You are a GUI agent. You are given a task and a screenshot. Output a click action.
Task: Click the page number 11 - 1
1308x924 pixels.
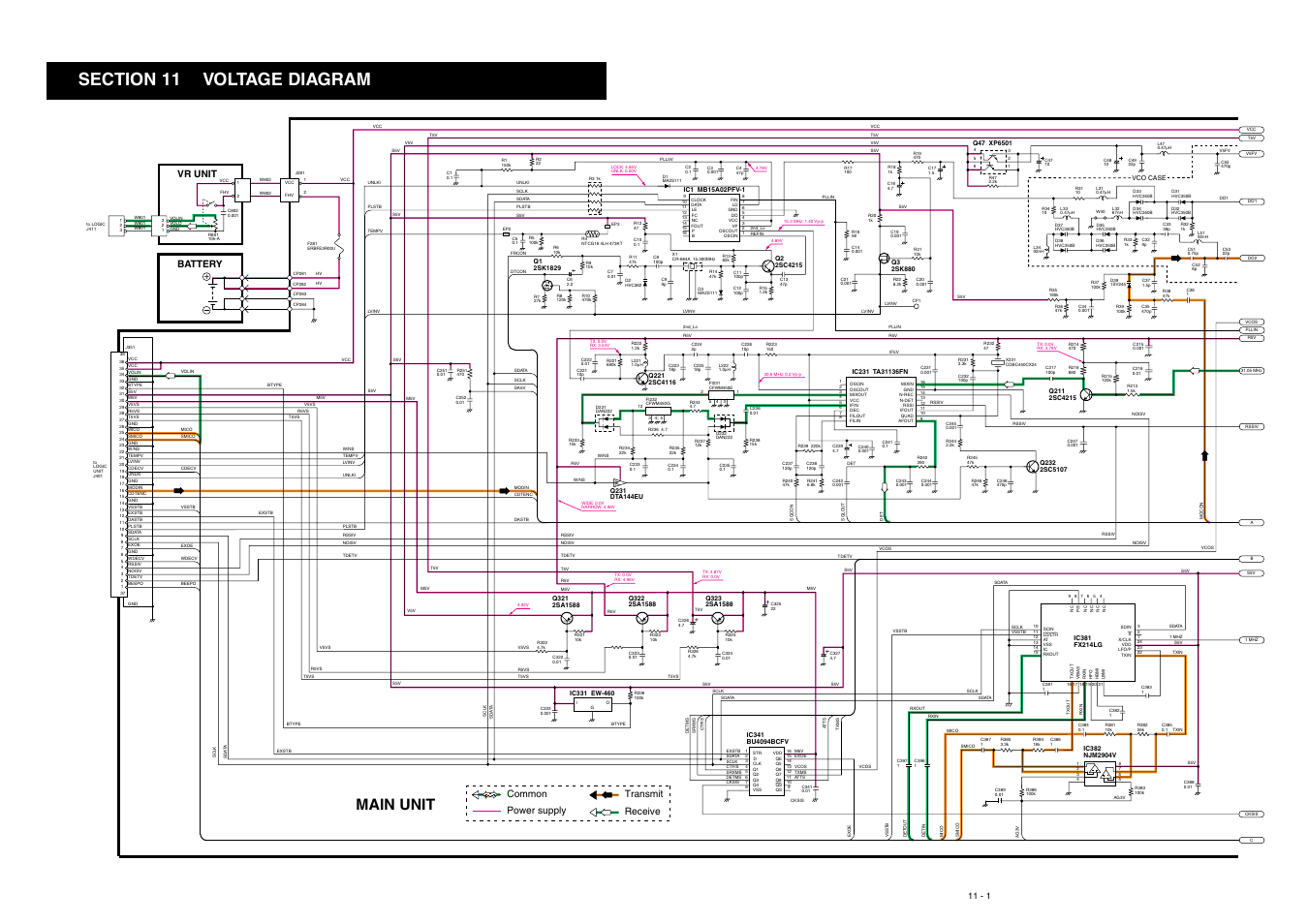[979, 896]
